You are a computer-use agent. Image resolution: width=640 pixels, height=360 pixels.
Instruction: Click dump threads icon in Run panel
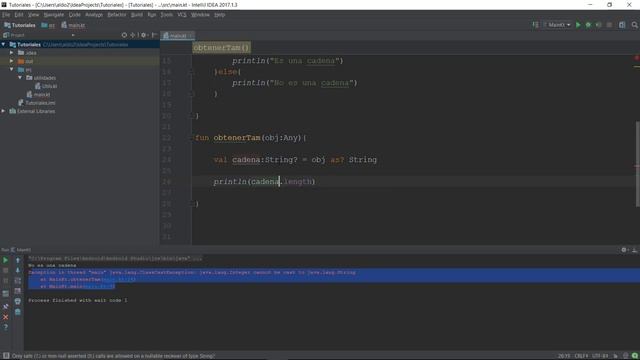click(x=6, y=294)
